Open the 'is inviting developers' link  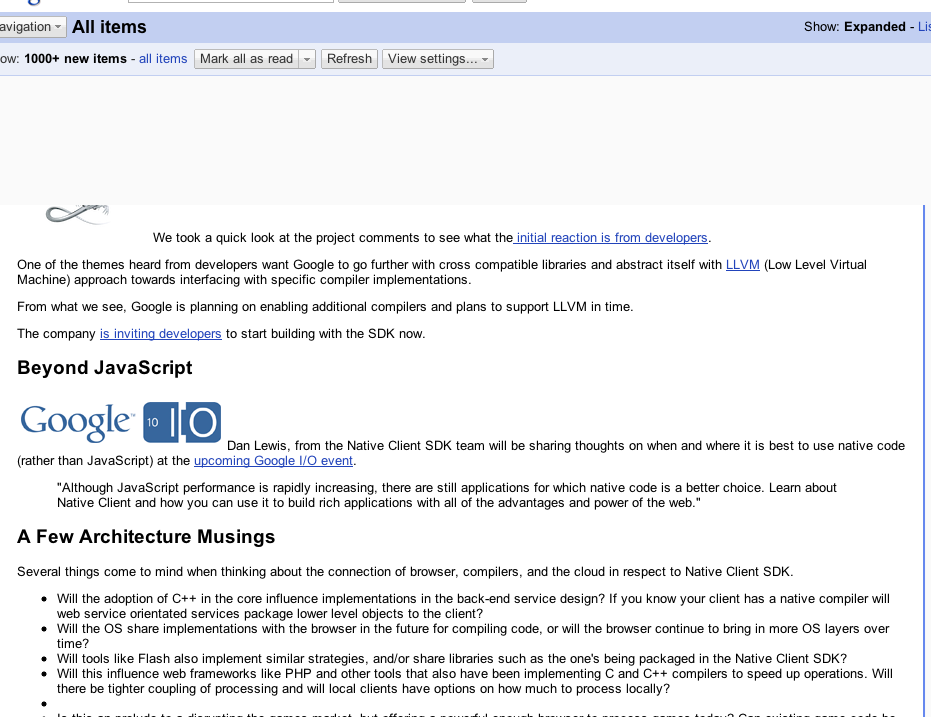click(x=160, y=334)
